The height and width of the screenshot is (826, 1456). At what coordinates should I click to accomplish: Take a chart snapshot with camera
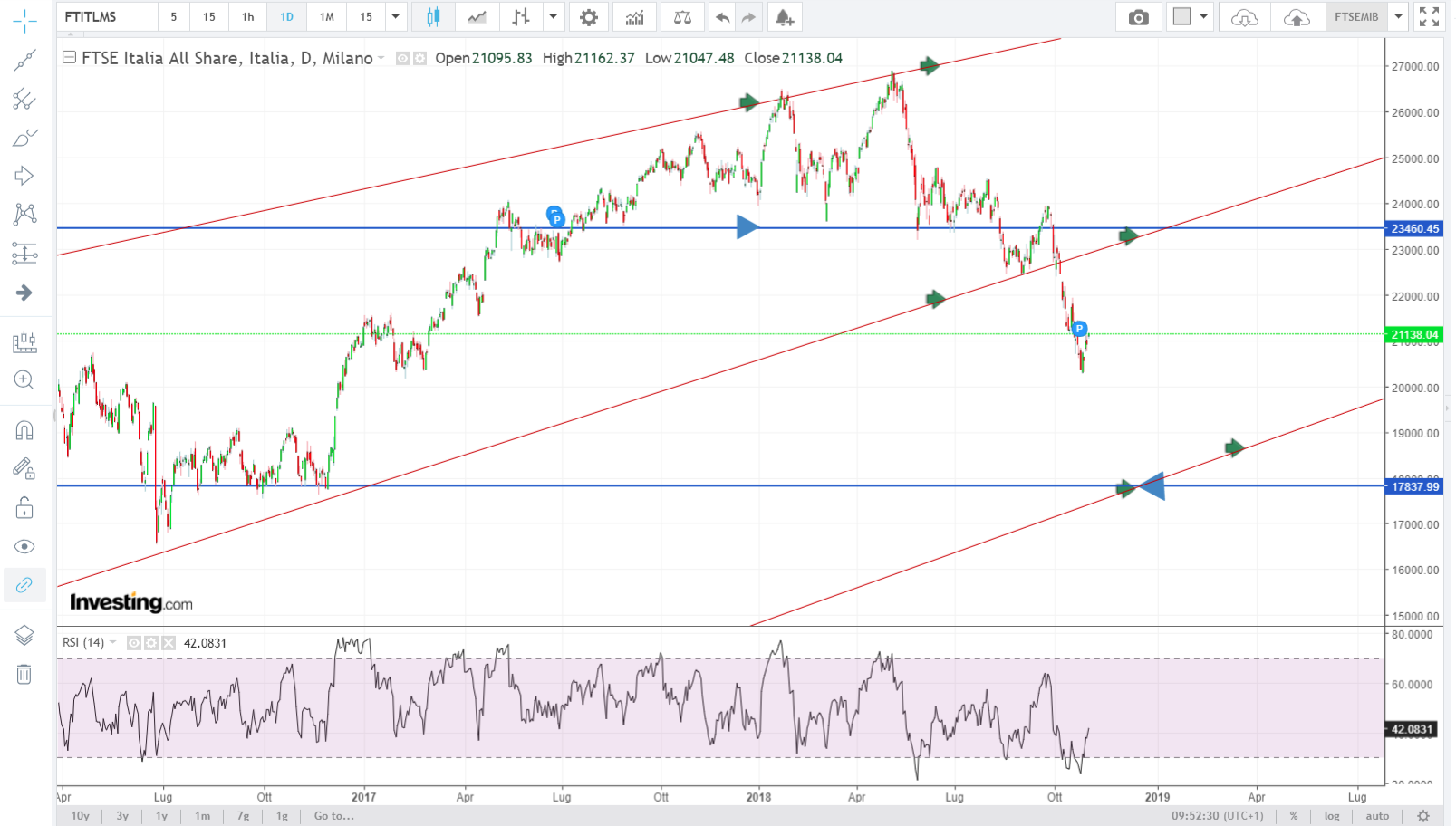(x=1139, y=17)
